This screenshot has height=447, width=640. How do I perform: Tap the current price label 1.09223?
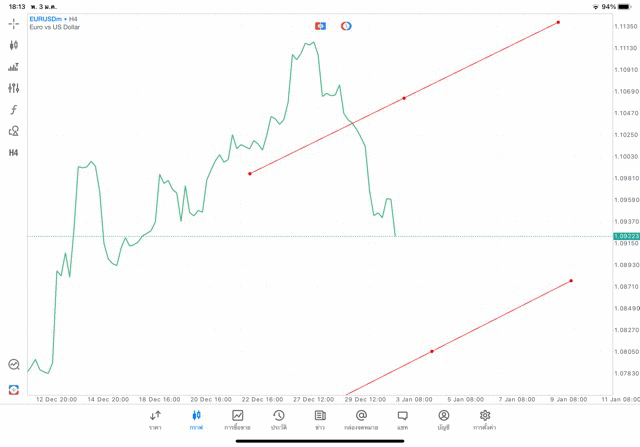click(626, 236)
